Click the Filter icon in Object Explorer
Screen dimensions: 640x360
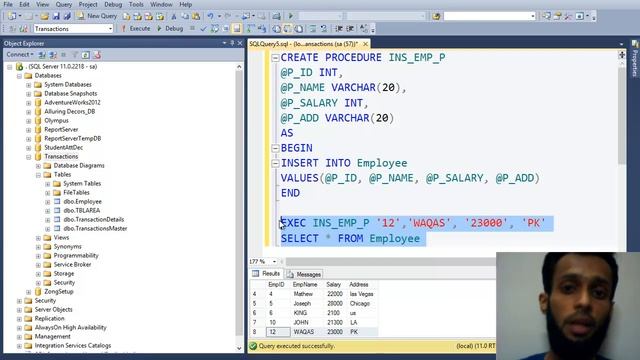tap(75, 55)
